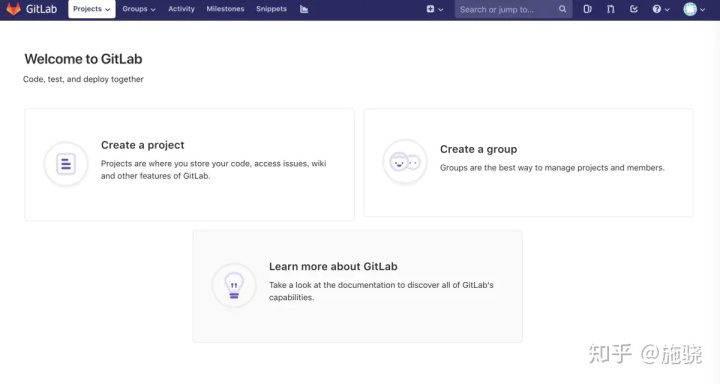The image size is (720, 384).
Task: Open the merge requests icon
Action: point(610,9)
